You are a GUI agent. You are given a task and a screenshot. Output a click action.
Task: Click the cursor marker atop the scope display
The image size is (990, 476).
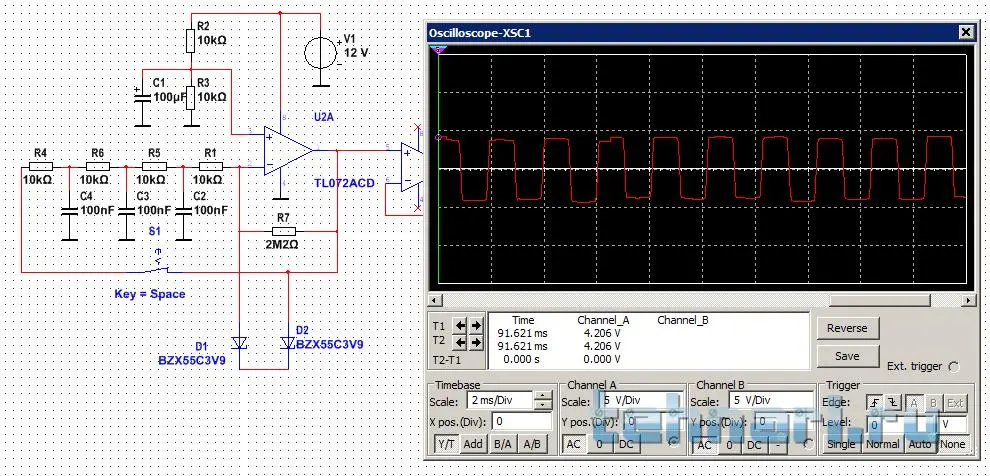pyautogui.click(x=438, y=49)
